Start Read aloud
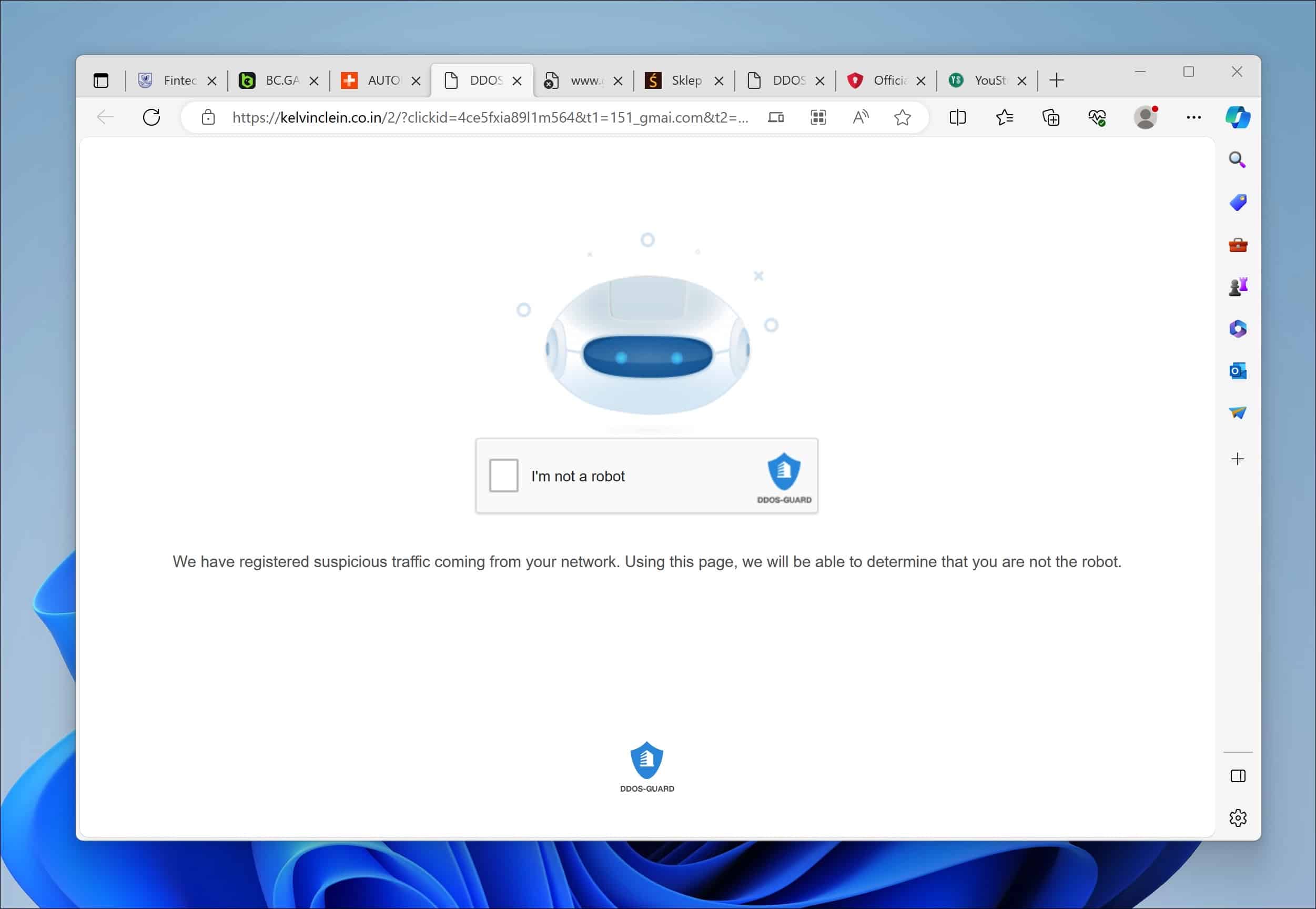The image size is (1316, 909). (x=861, y=117)
